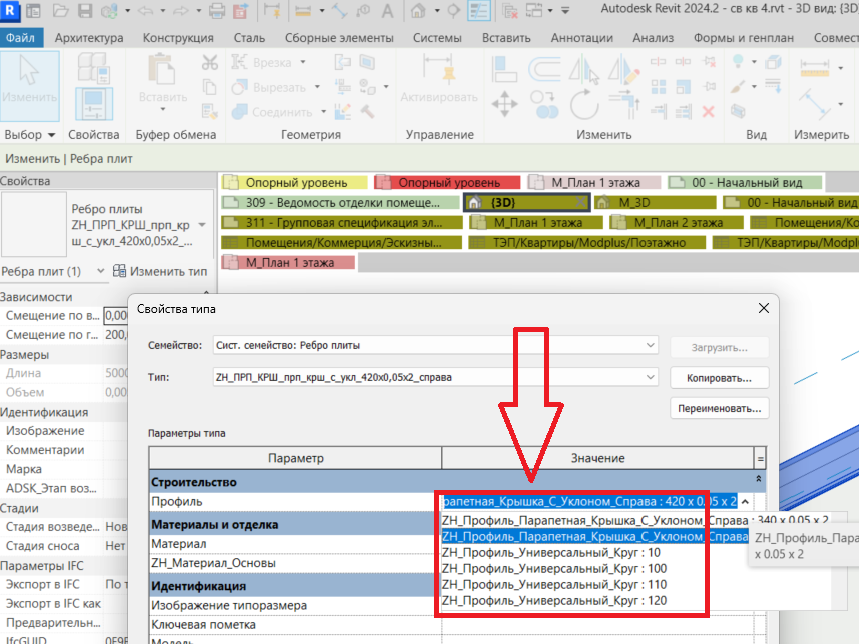Select the Rotate tool

point(584,104)
